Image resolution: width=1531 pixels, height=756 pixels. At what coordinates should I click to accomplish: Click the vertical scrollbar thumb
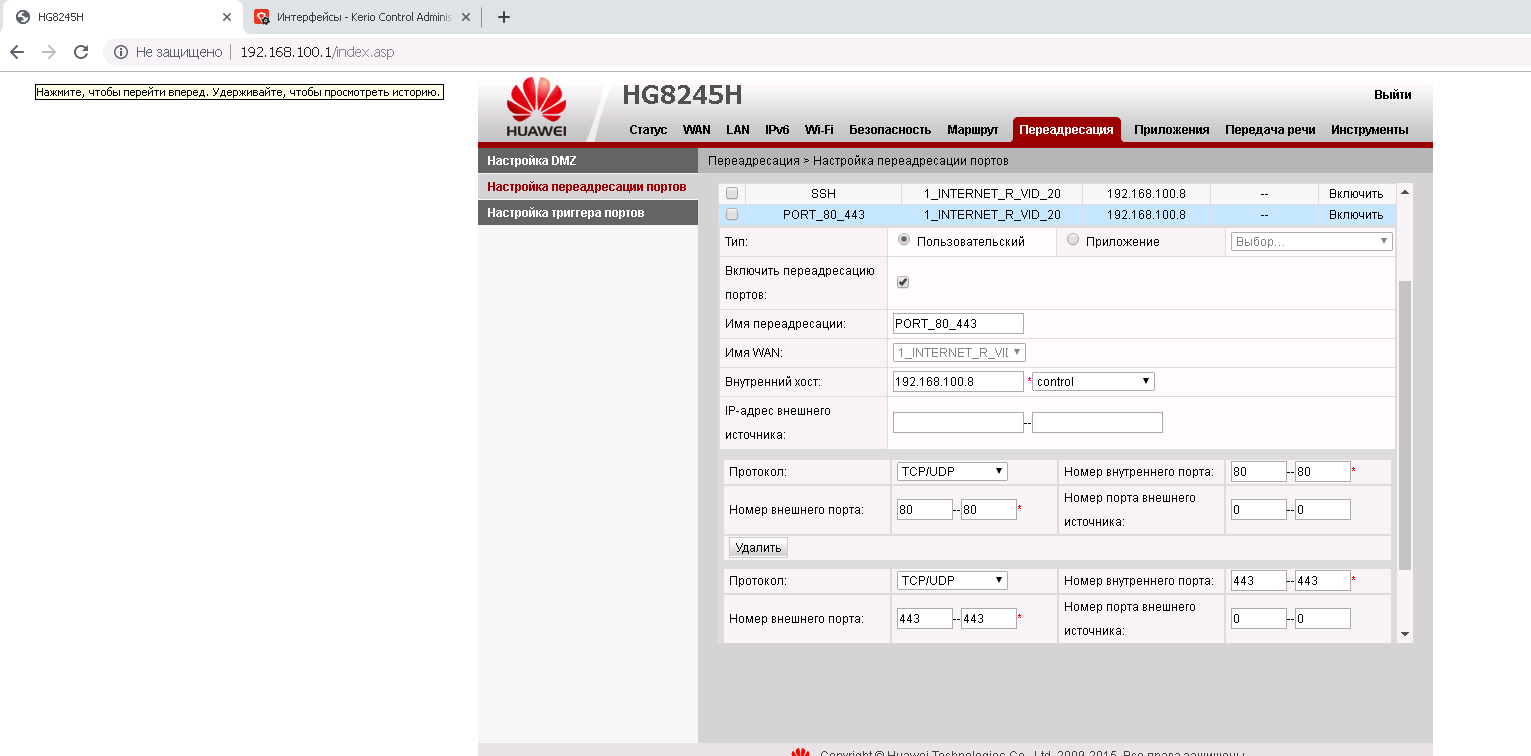1405,425
